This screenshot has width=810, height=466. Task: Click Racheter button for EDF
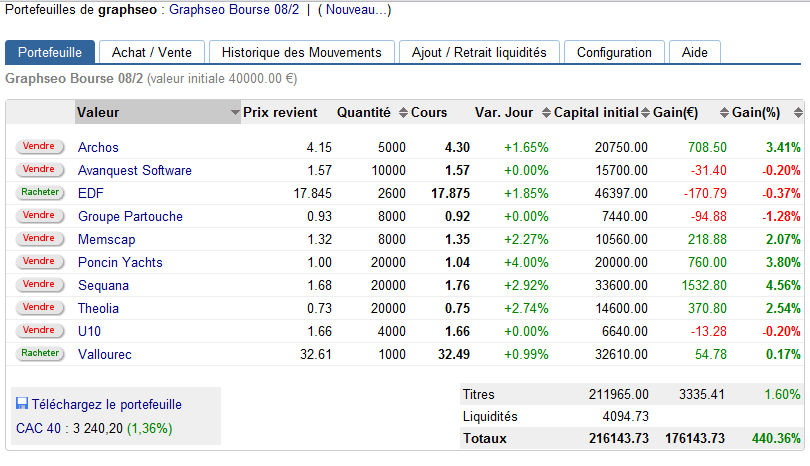click(x=40, y=192)
